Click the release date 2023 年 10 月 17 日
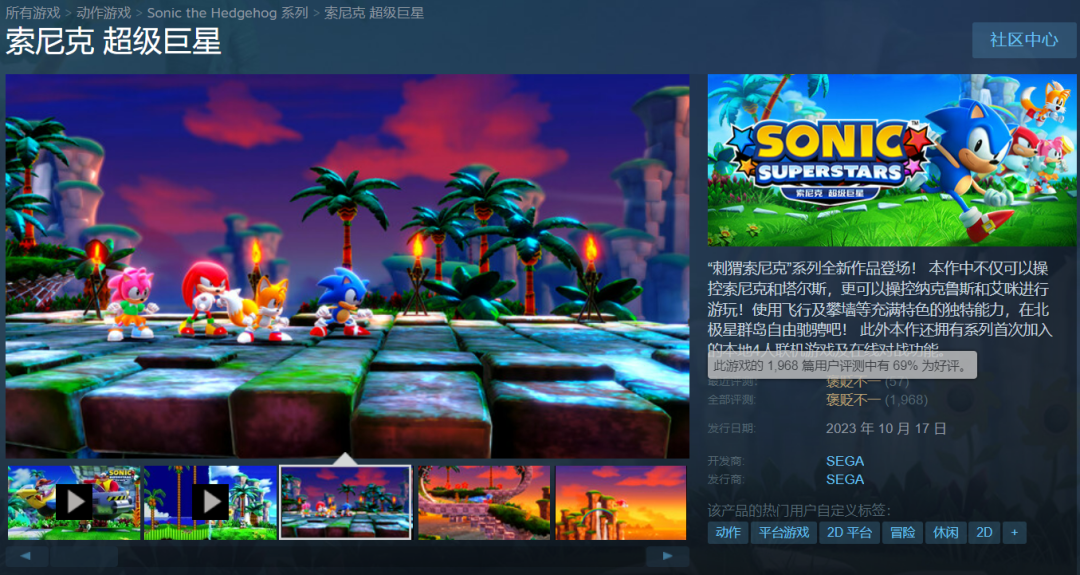 [886, 428]
